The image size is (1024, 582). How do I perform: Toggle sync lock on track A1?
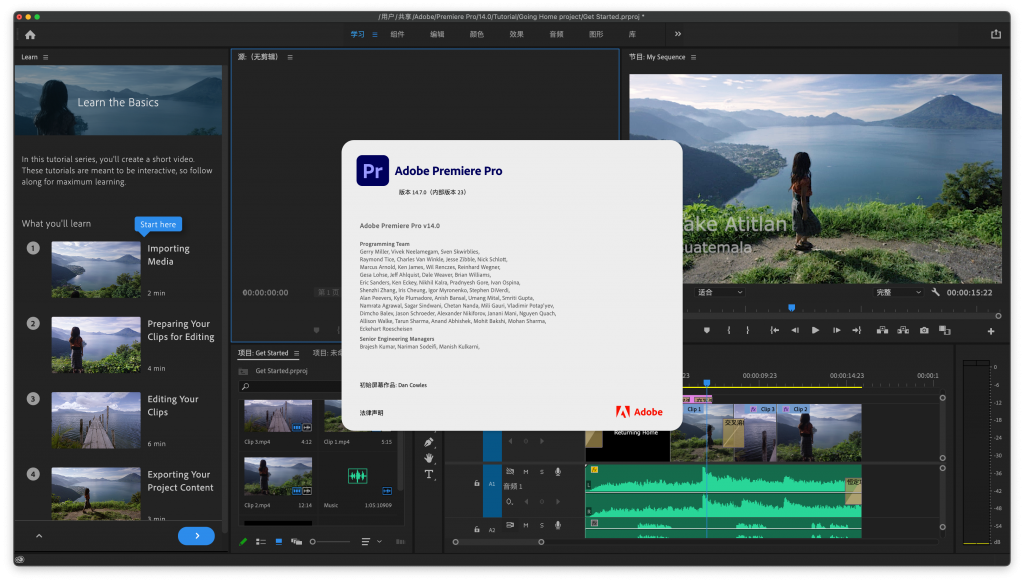click(510, 472)
